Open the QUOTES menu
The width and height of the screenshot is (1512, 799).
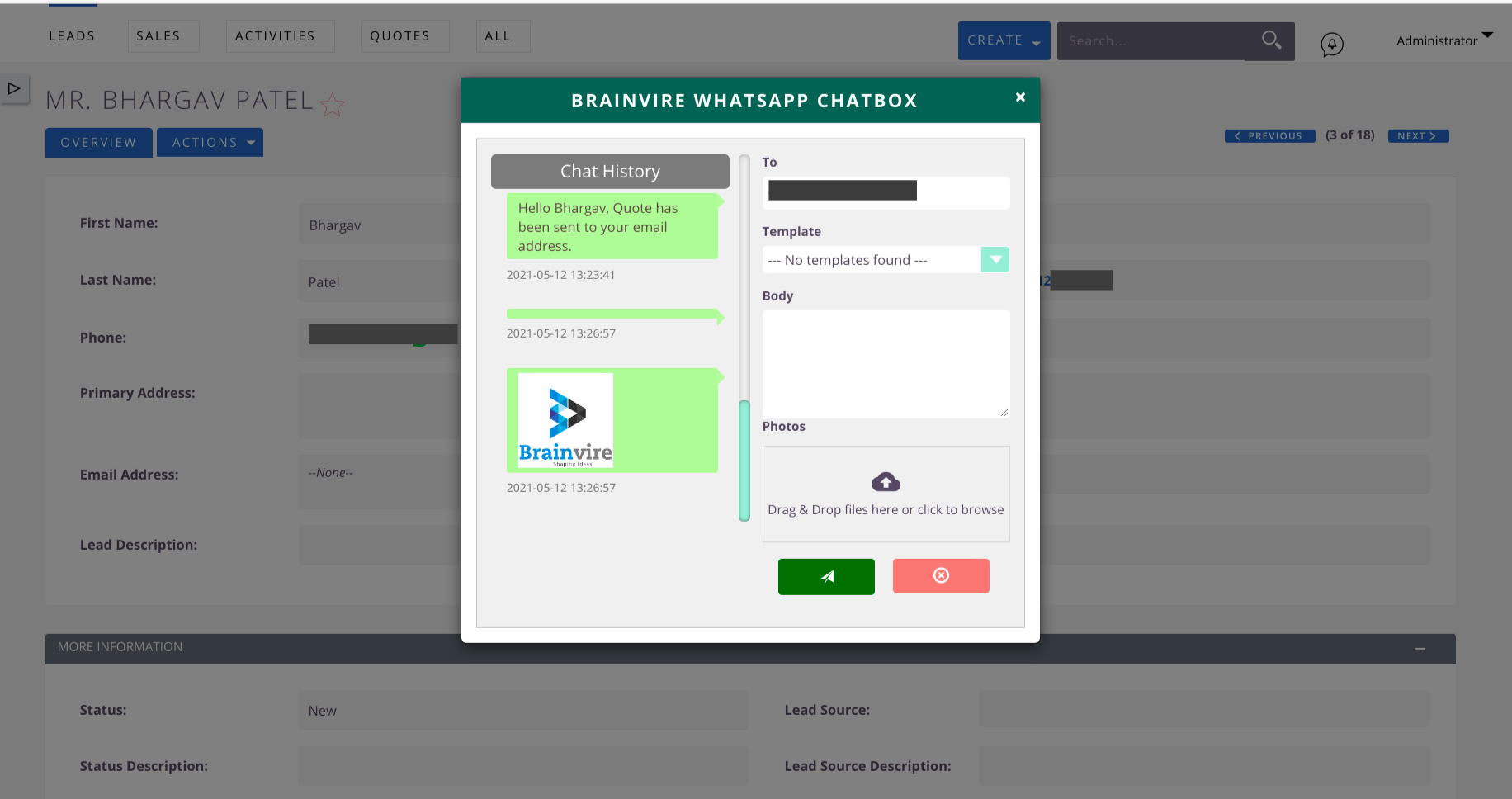(404, 36)
